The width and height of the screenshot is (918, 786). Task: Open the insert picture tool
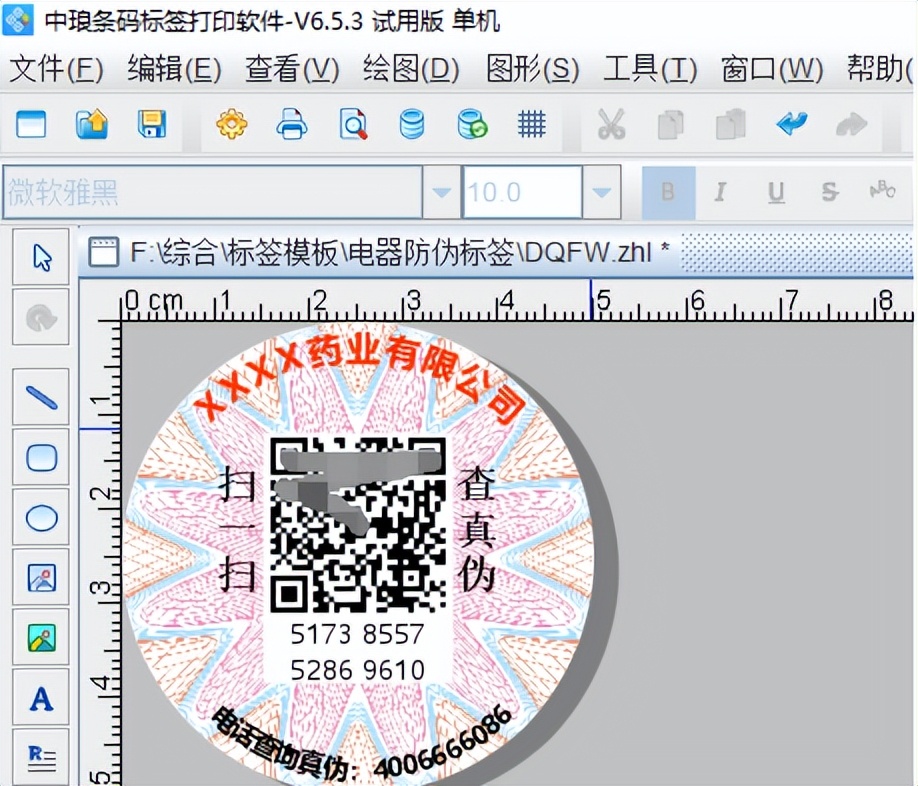pyautogui.click(x=40, y=577)
